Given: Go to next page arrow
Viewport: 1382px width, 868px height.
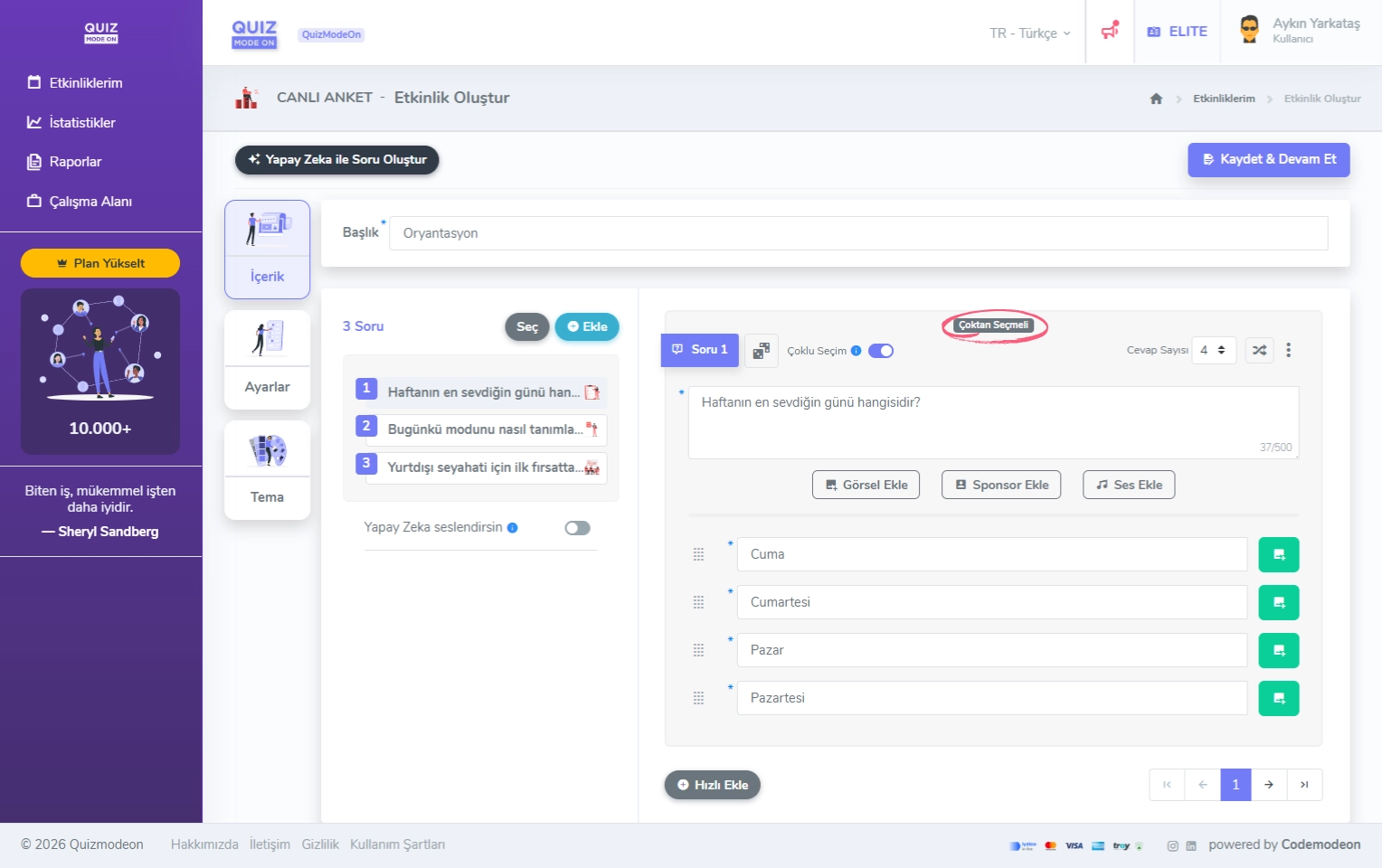Looking at the screenshot, I should [x=1269, y=785].
